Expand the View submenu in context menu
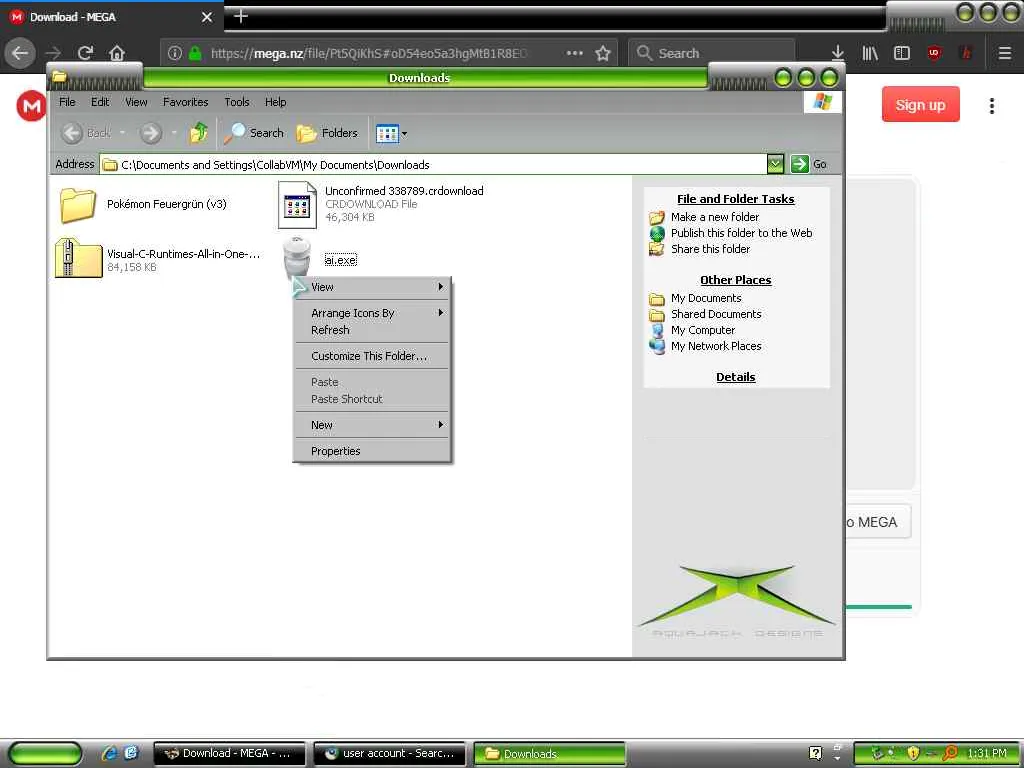Viewport: 1024px width, 768px height. 372,287
